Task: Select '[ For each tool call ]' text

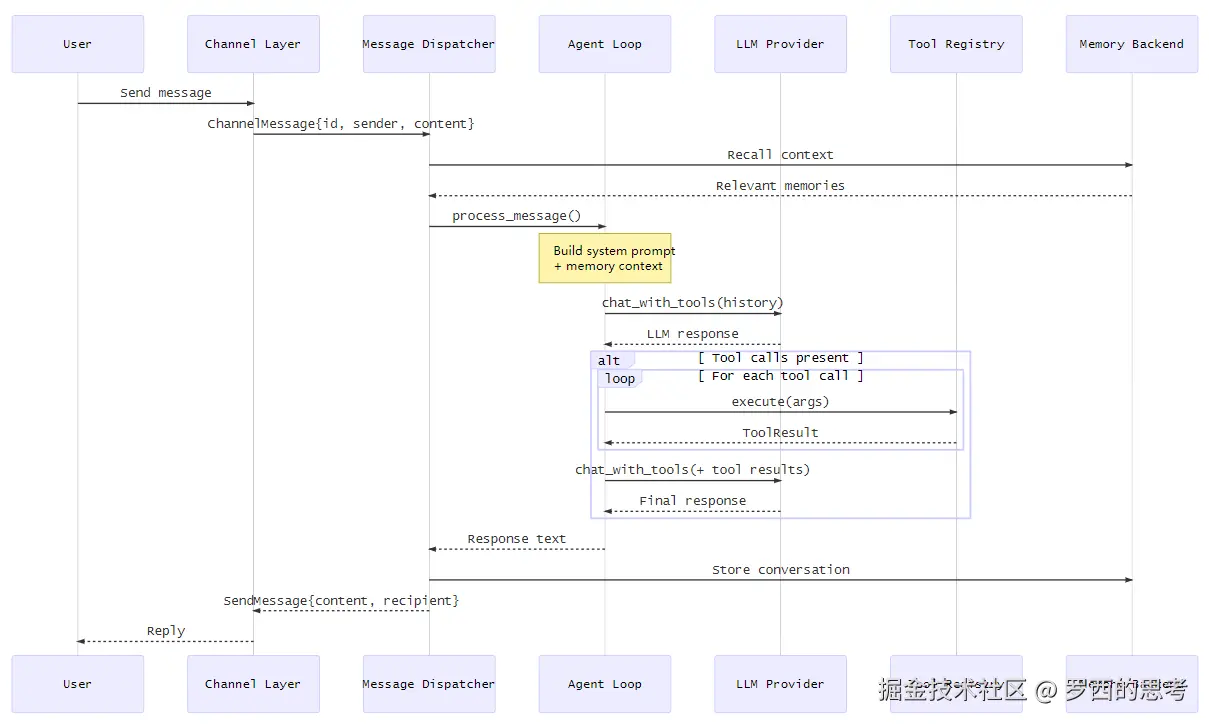Action: pyautogui.click(x=781, y=376)
